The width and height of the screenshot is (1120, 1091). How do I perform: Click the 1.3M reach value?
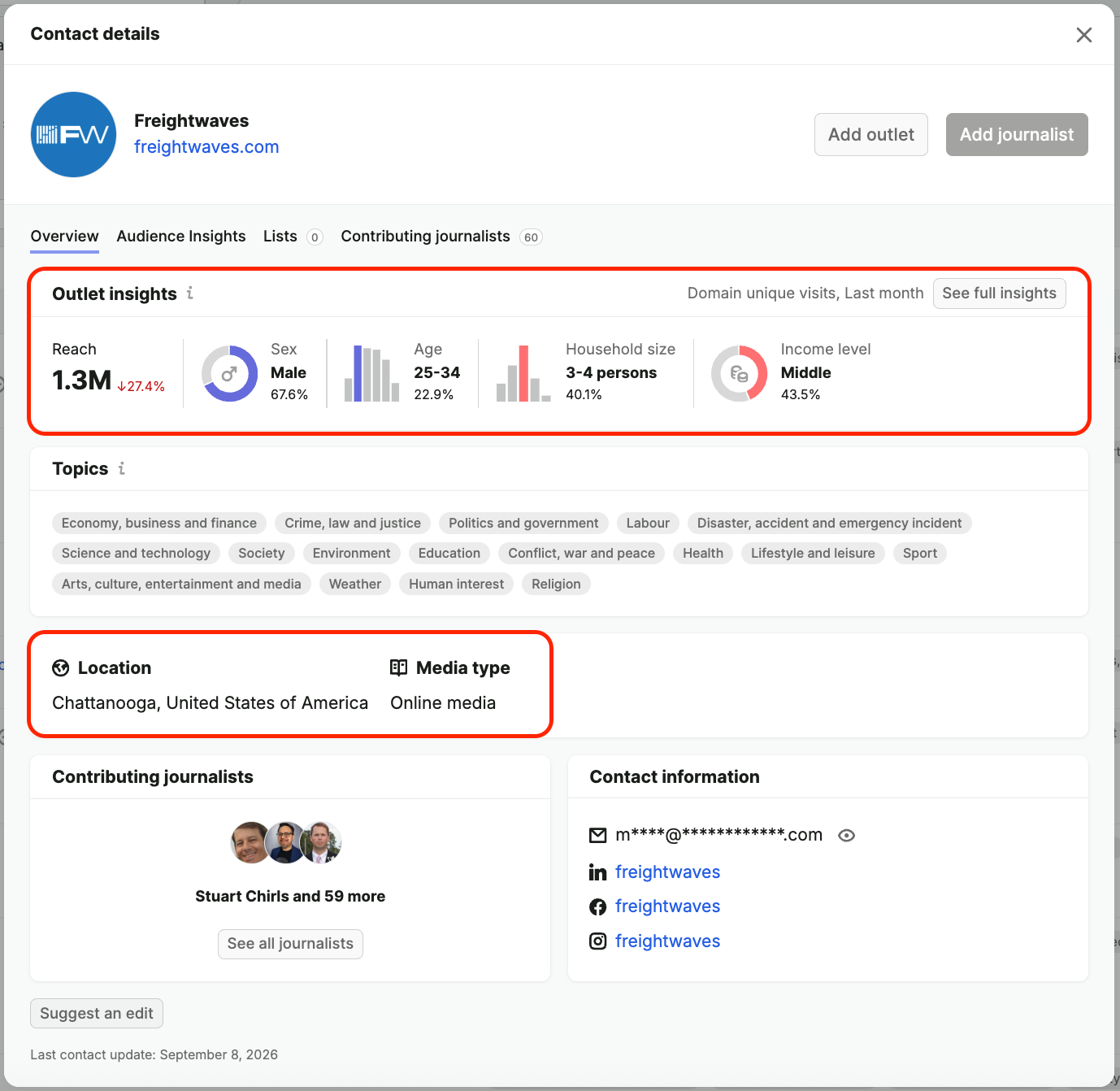pyautogui.click(x=81, y=380)
